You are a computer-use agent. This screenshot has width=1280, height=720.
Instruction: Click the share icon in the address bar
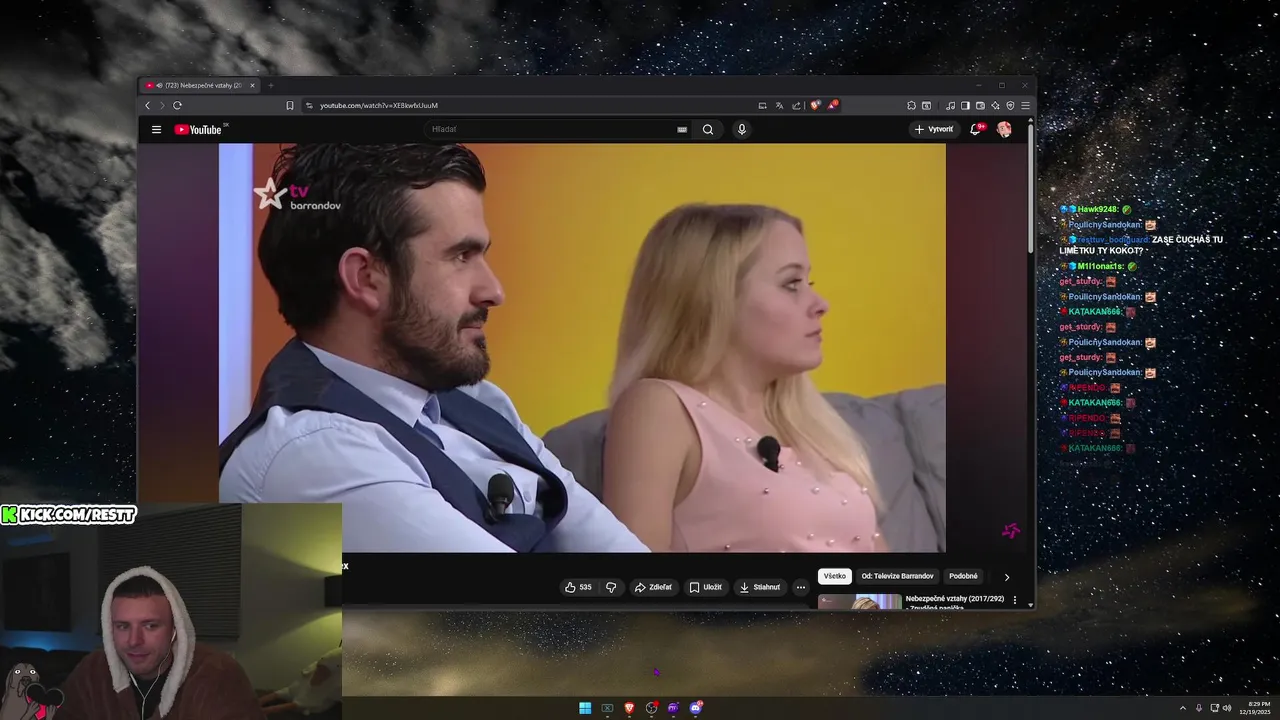pos(796,105)
